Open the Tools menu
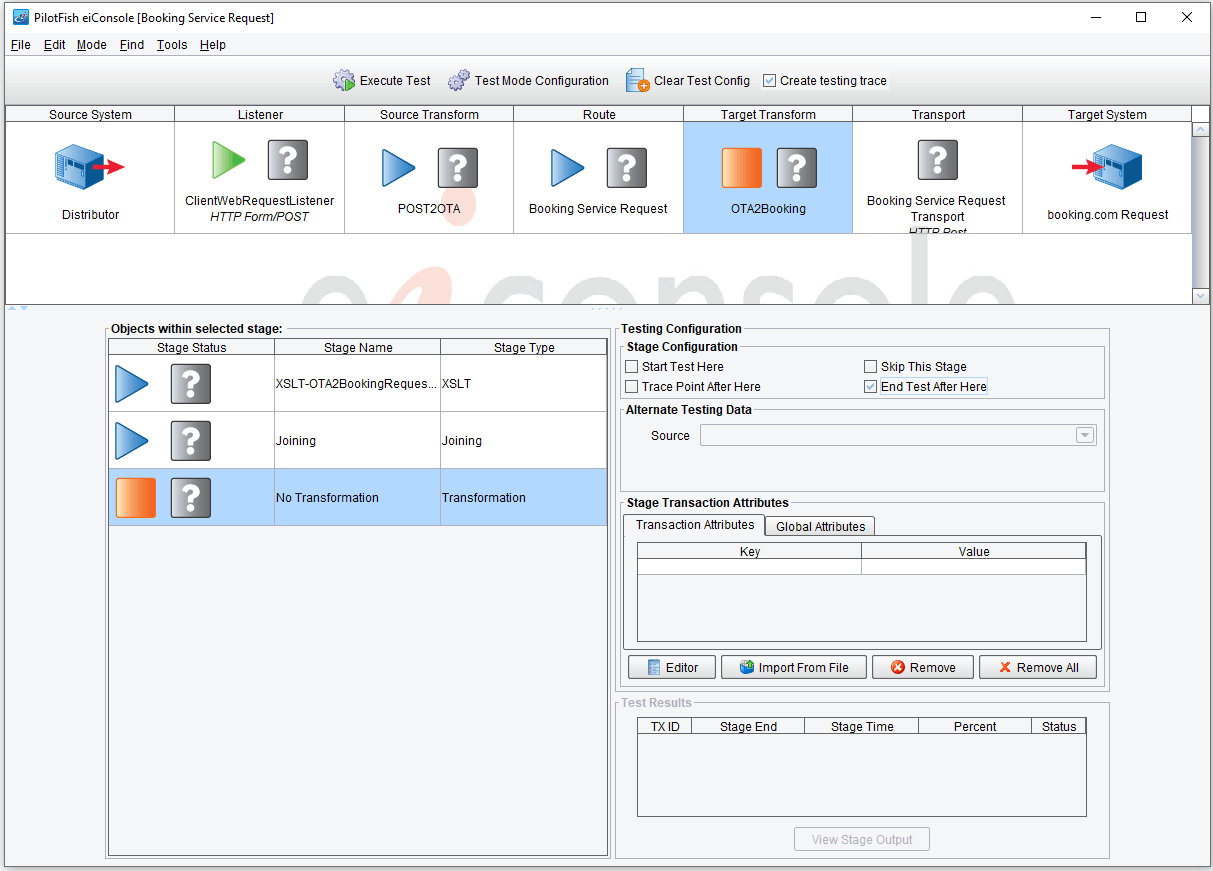 tap(172, 45)
